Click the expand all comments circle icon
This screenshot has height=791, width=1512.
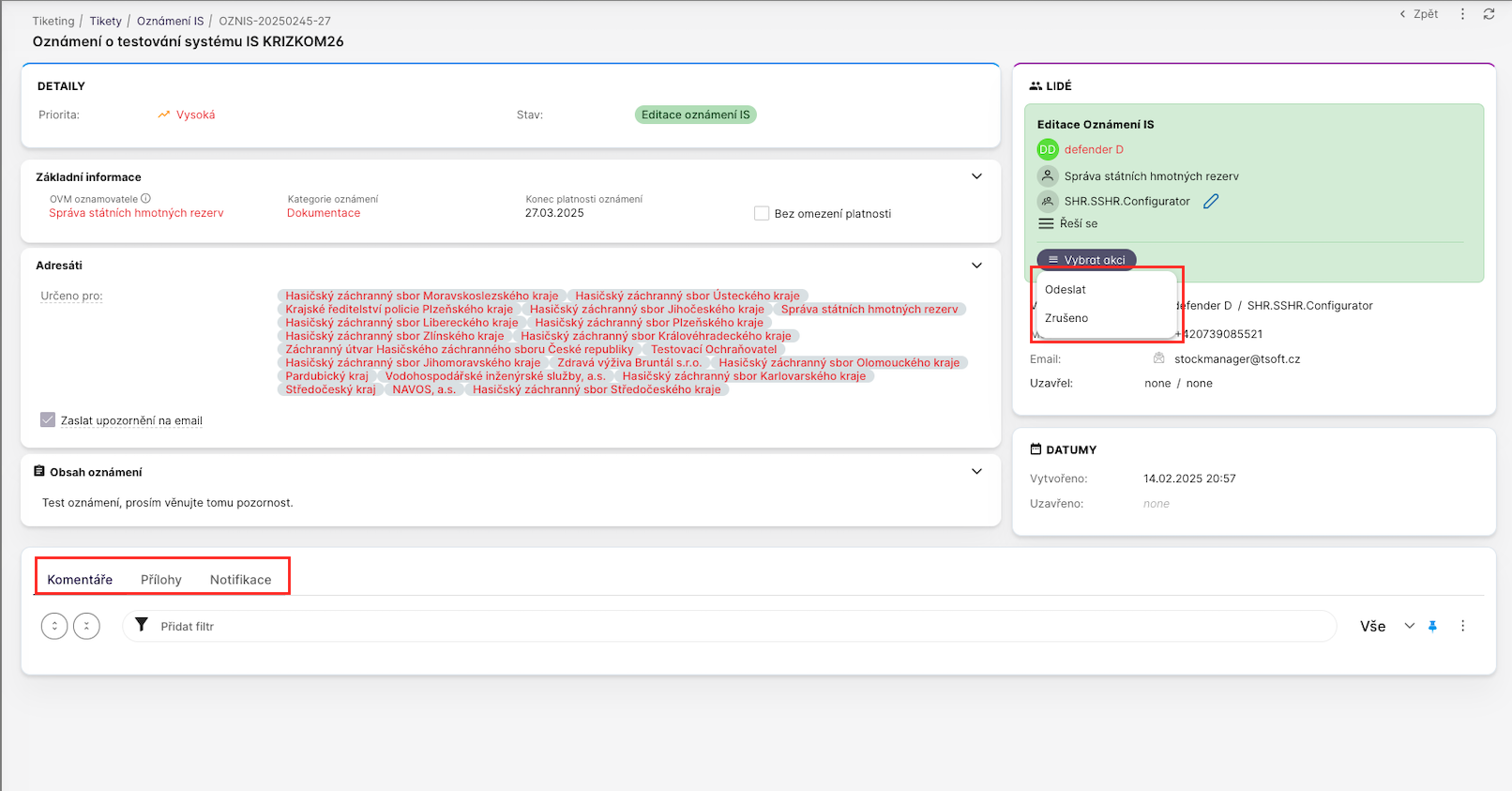tap(54, 626)
